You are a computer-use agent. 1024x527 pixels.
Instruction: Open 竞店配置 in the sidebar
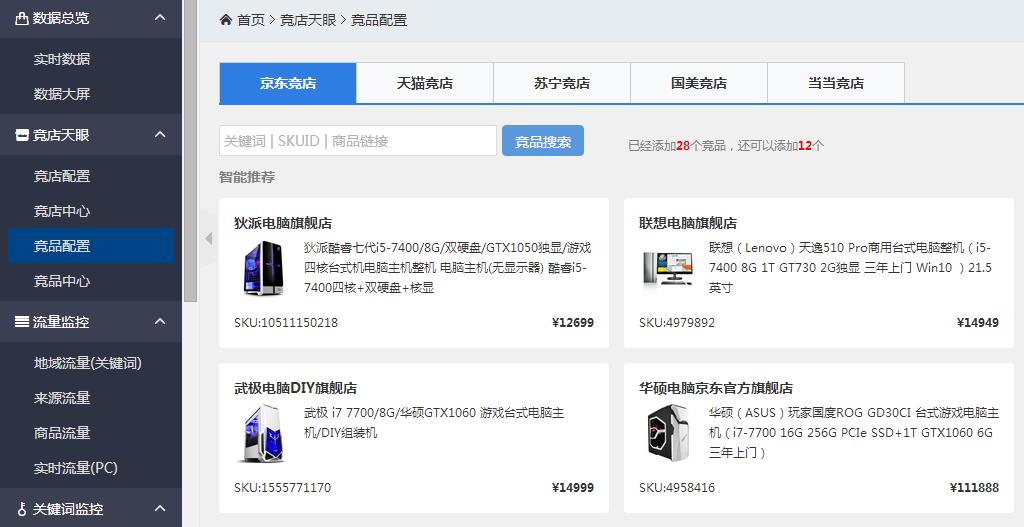point(62,176)
